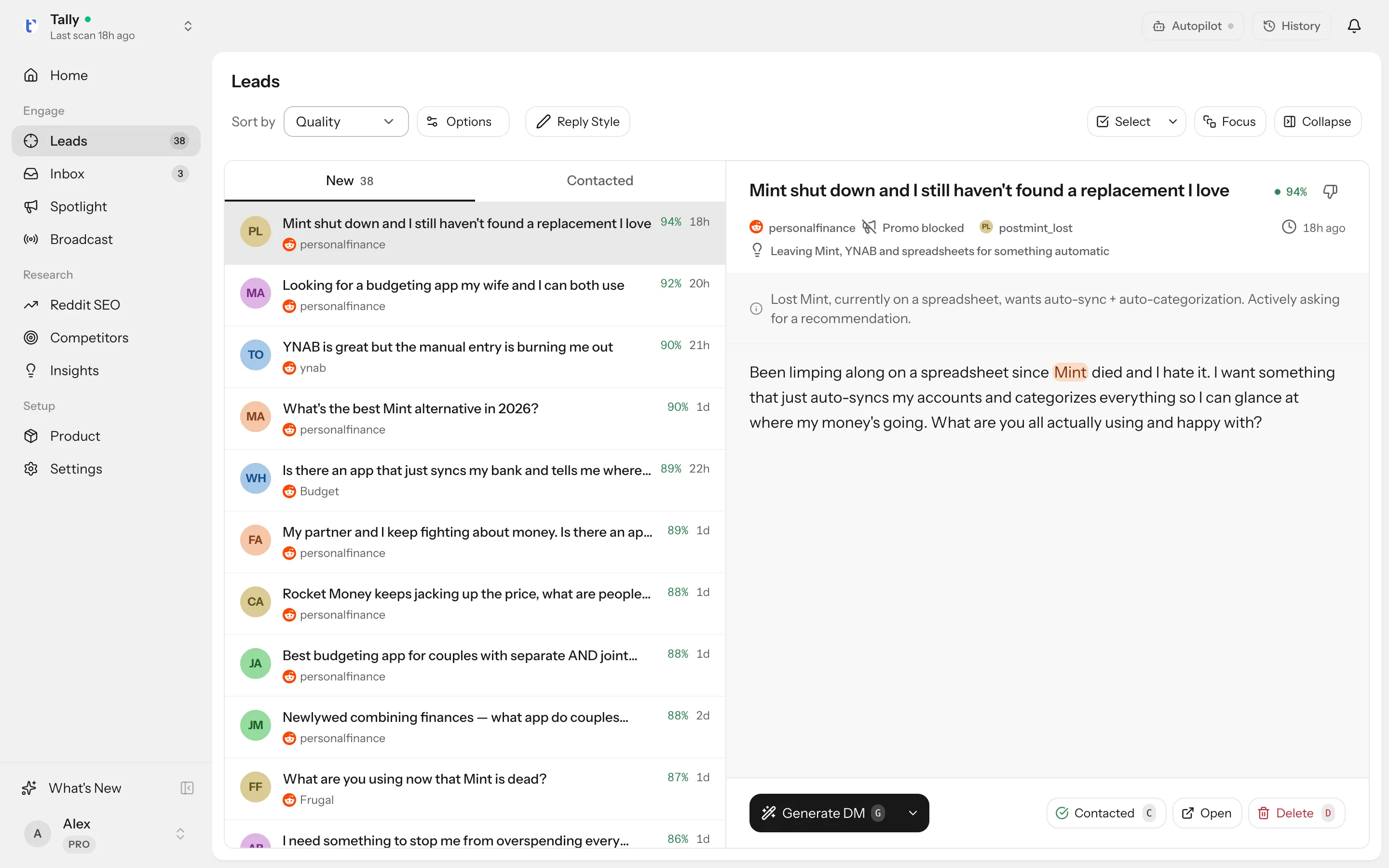Click the lightbulb topic icon in detail
1389x868 pixels.
pyautogui.click(x=757, y=250)
